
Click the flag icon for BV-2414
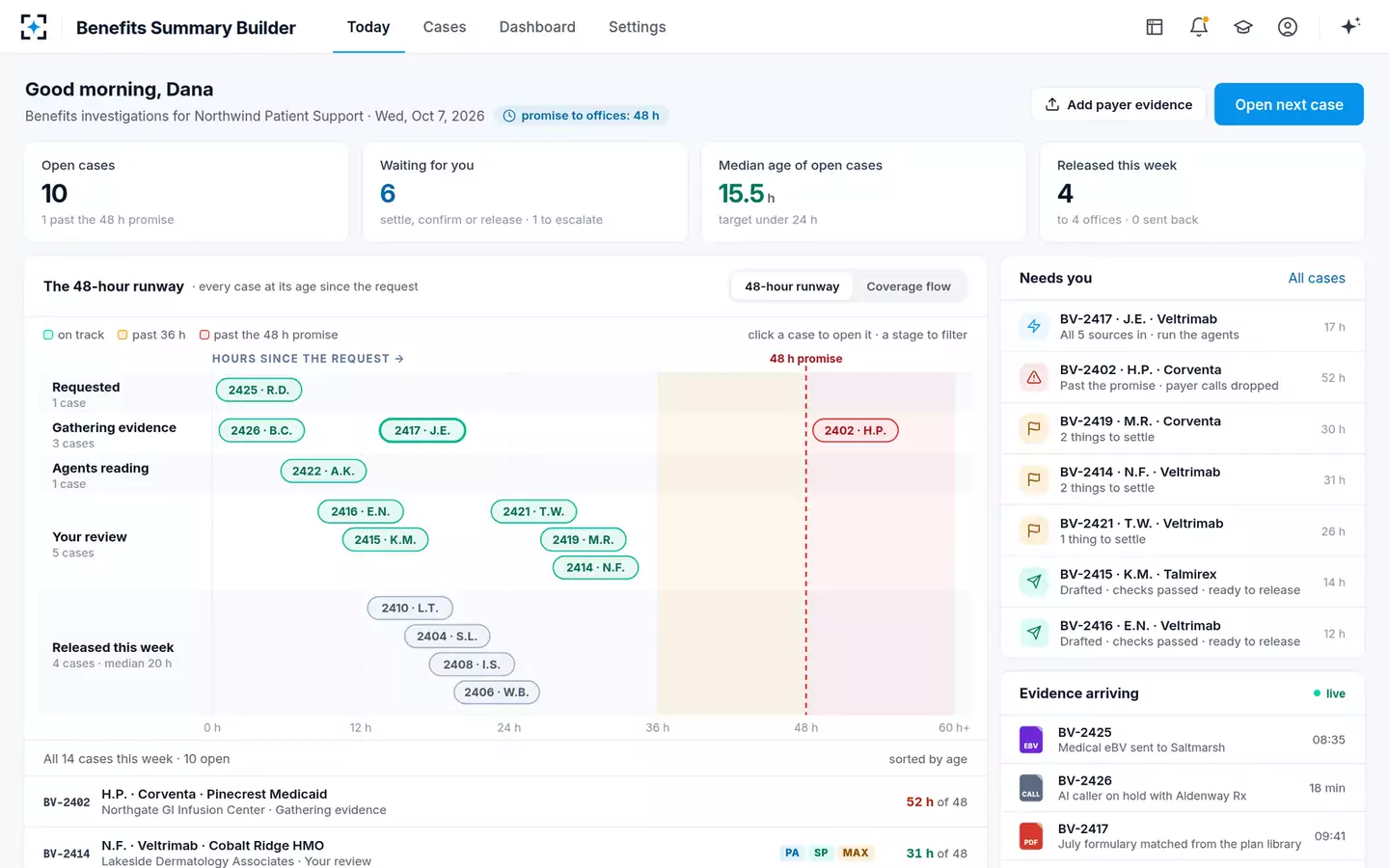point(1034,480)
